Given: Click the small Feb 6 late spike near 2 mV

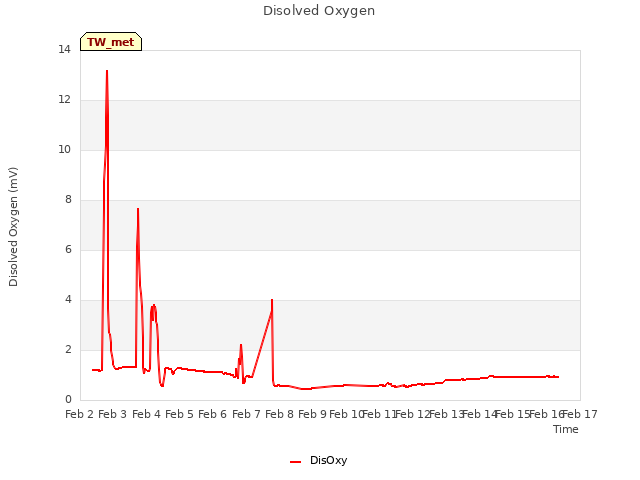Looking at the screenshot, I should pos(241,345).
